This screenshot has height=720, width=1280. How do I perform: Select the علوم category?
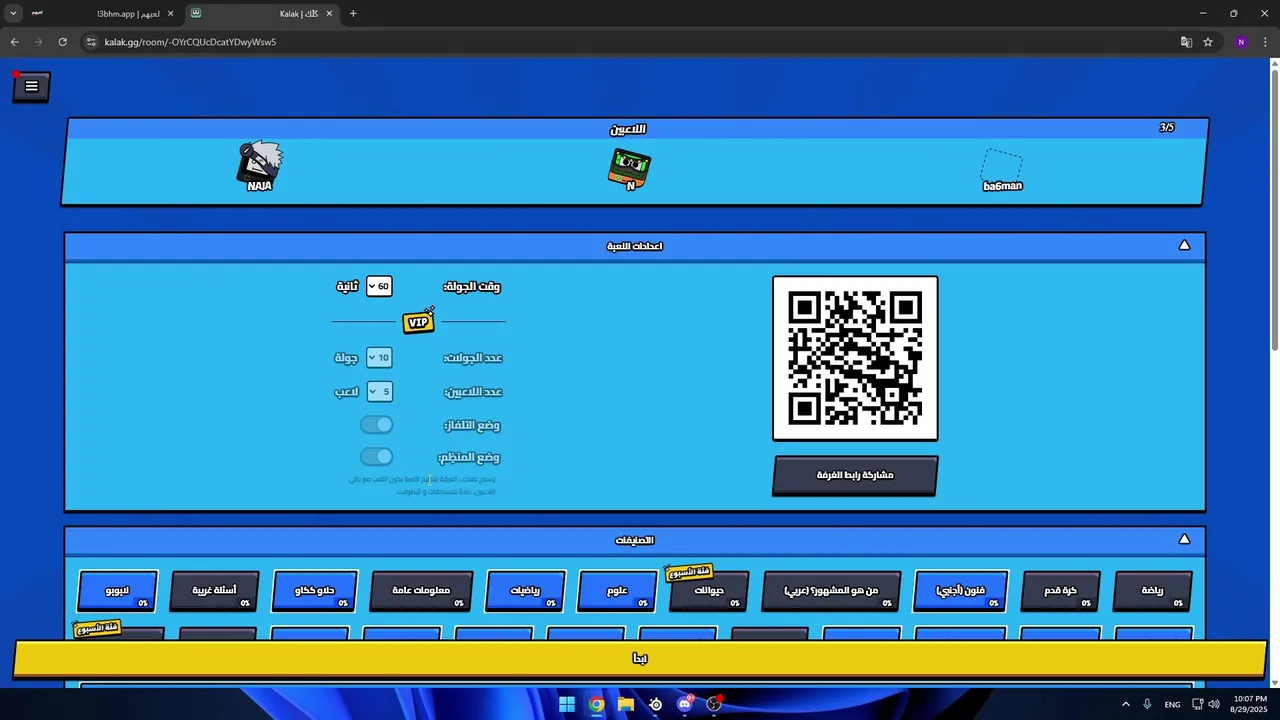[617, 591]
